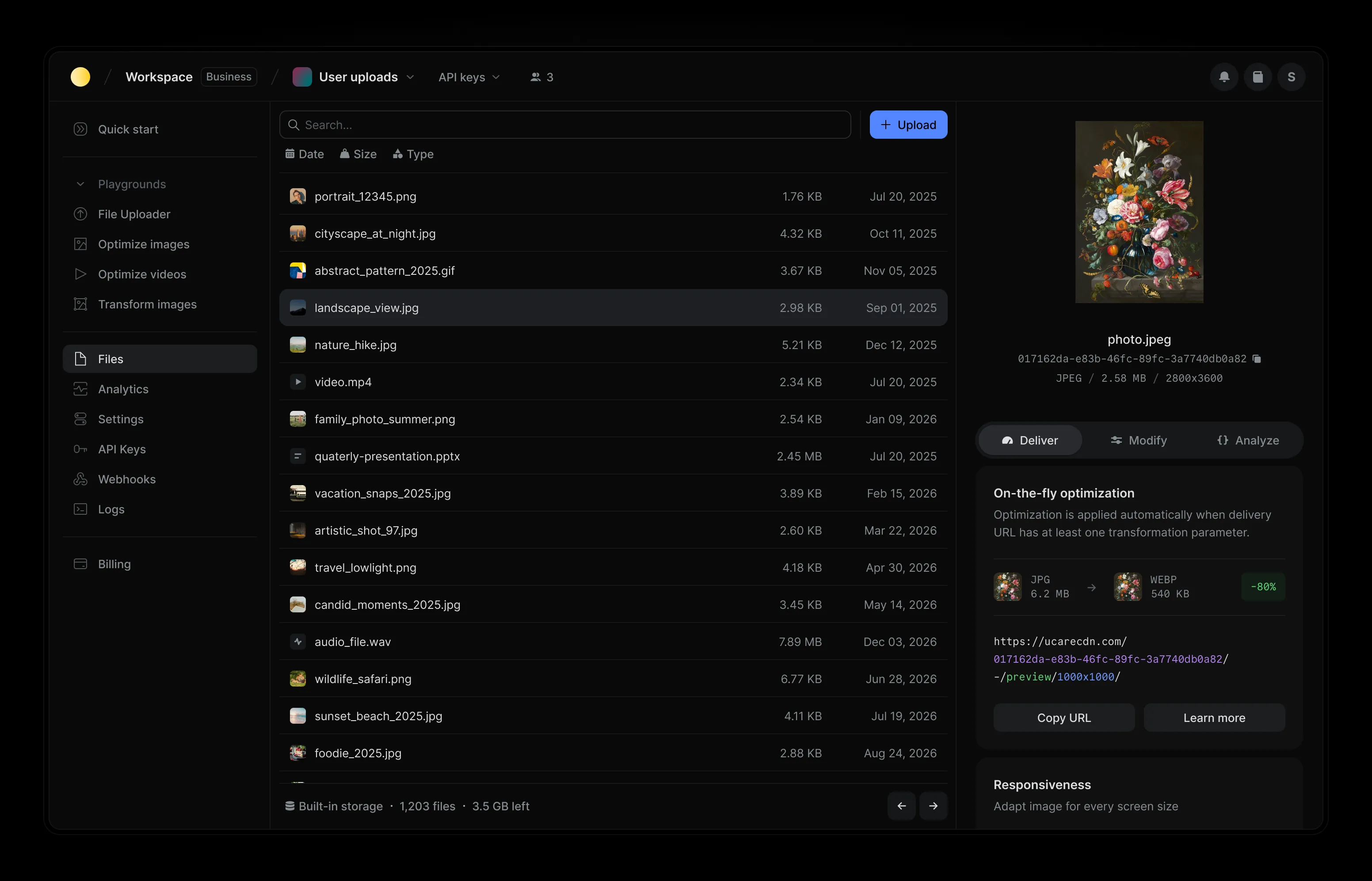Open File Uploader playground

tap(160, 214)
